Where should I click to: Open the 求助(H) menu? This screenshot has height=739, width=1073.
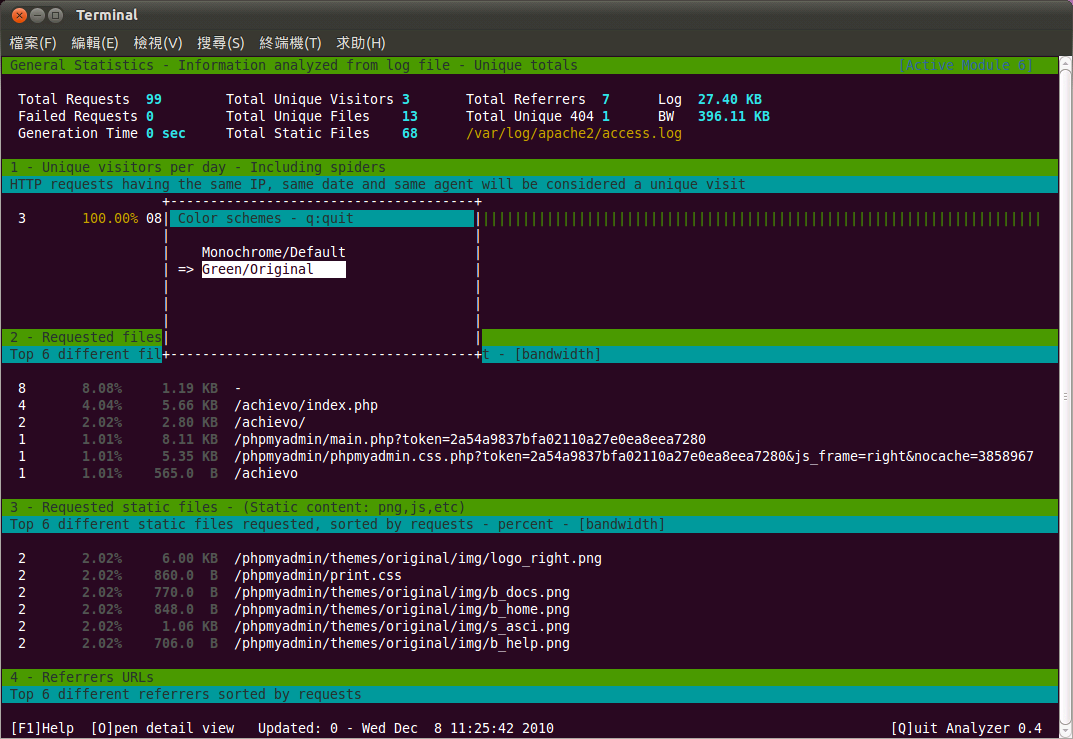361,43
